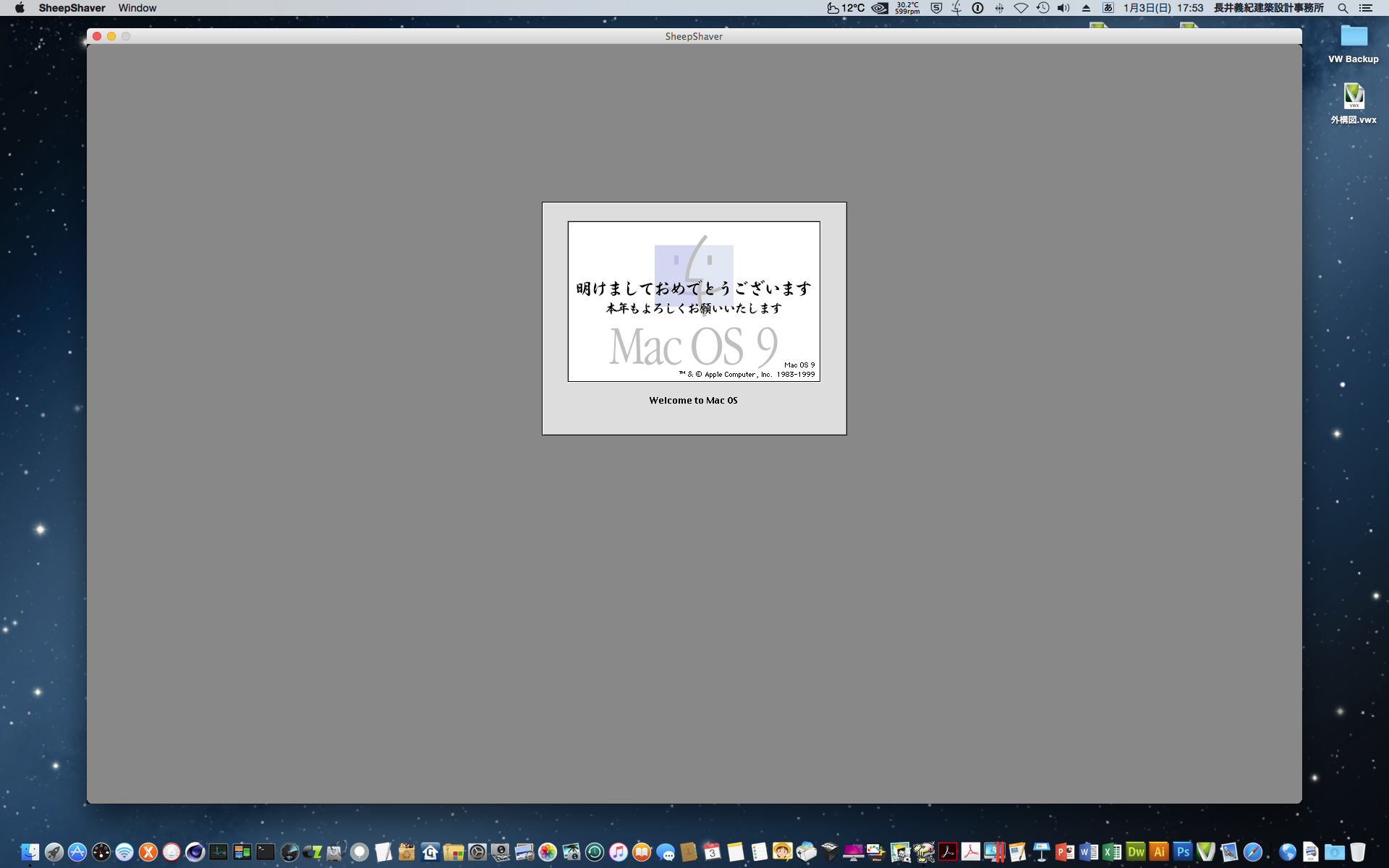Click the Mac OS 9 splash image
The width and height of the screenshot is (1389, 868).
click(x=694, y=302)
